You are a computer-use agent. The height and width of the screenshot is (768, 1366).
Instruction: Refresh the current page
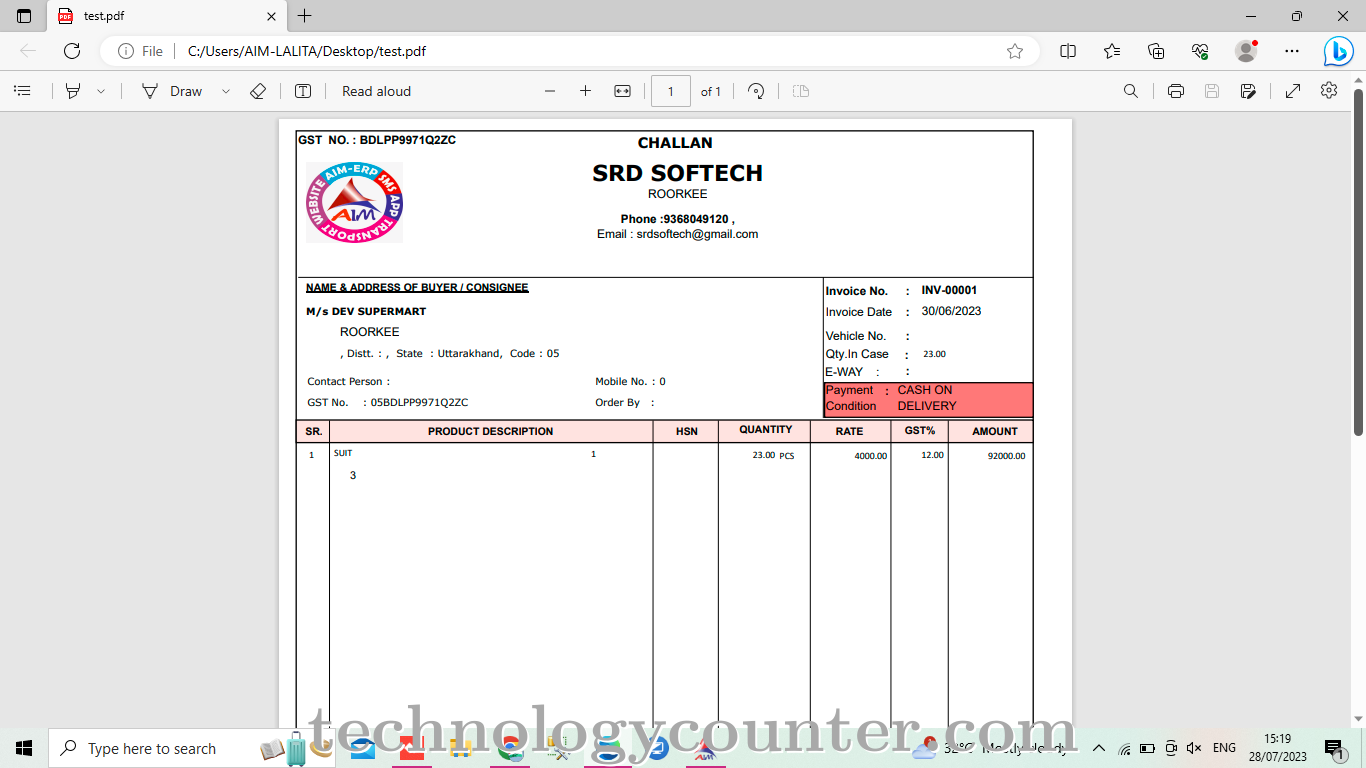pyautogui.click(x=72, y=51)
